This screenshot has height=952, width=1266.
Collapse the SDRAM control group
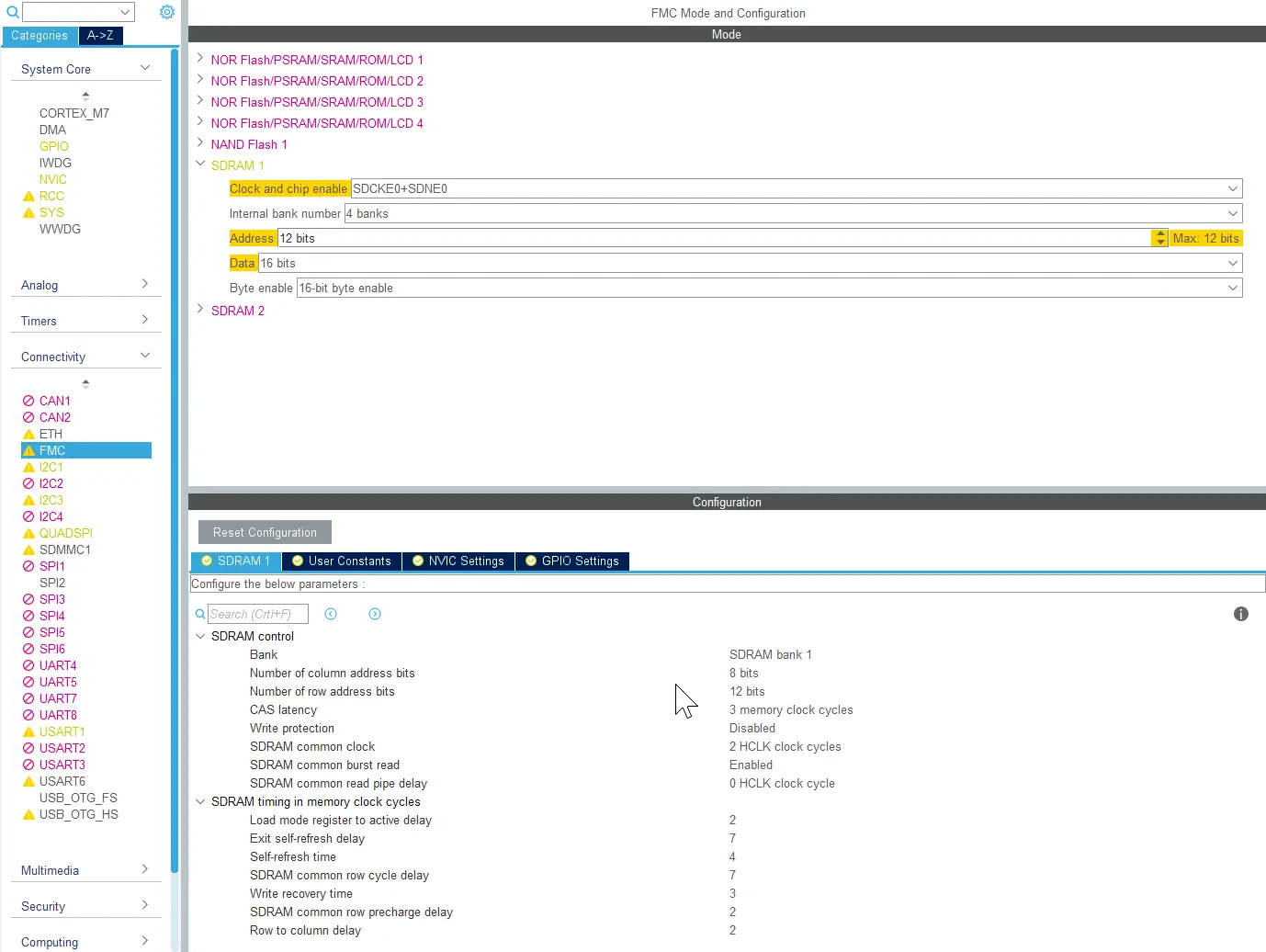click(200, 636)
